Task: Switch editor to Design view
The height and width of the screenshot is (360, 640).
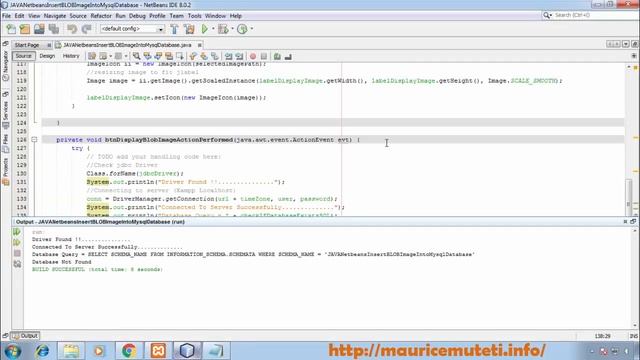Action: pyautogui.click(x=47, y=56)
